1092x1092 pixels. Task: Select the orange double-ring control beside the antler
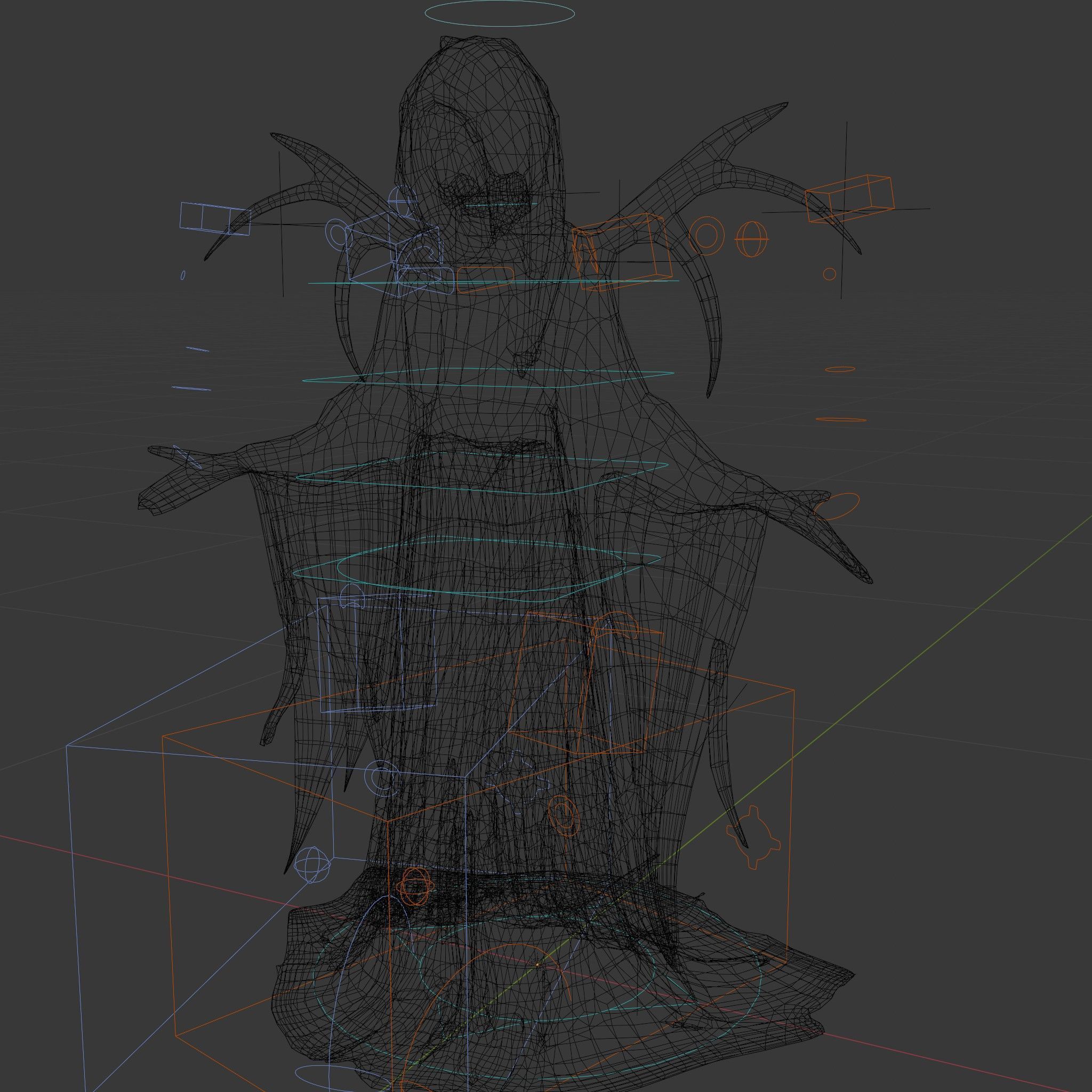click(707, 235)
